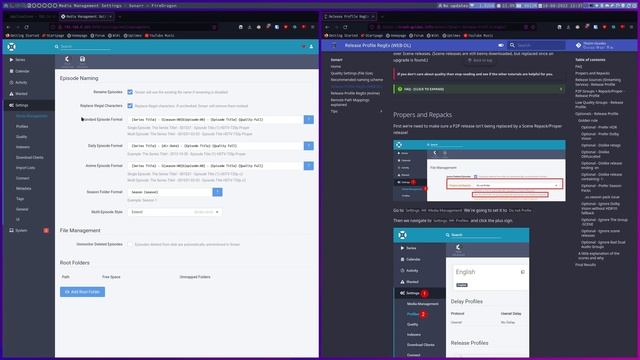
Task: Jump to Golden rule in table of contents
Action: coord(588,120)
